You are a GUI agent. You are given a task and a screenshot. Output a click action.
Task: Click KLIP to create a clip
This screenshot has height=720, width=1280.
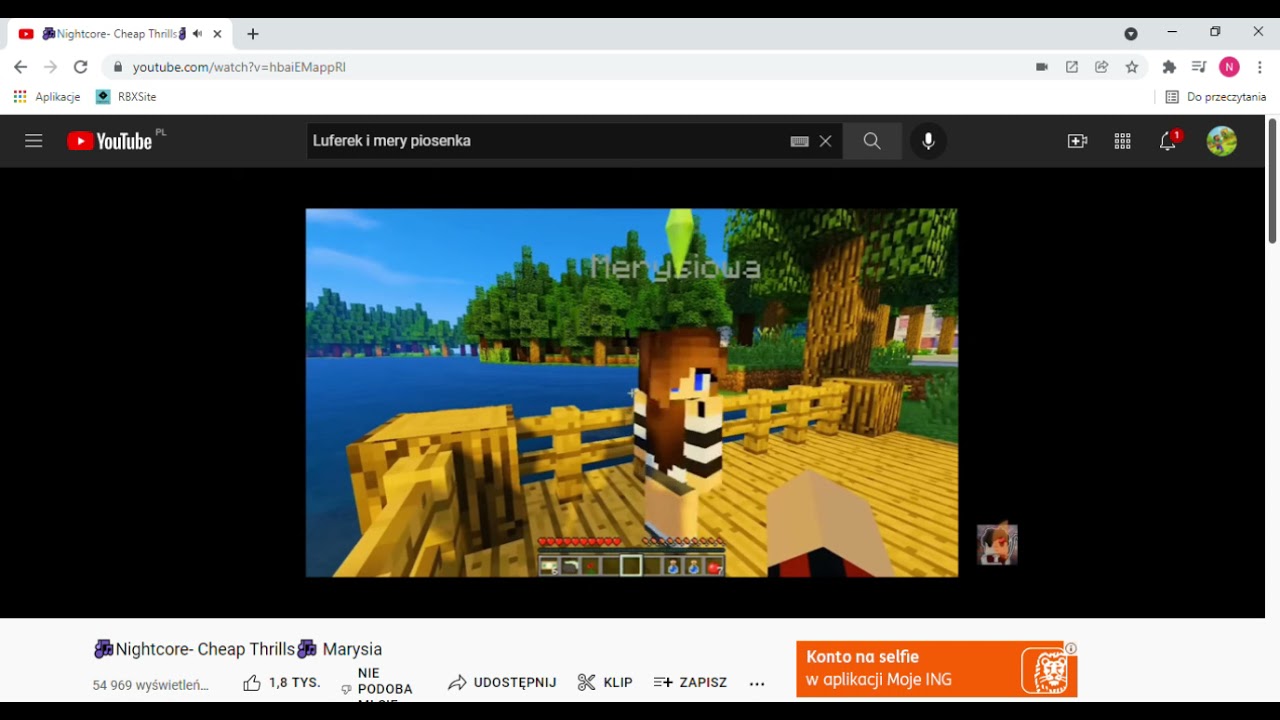point(605,682)
